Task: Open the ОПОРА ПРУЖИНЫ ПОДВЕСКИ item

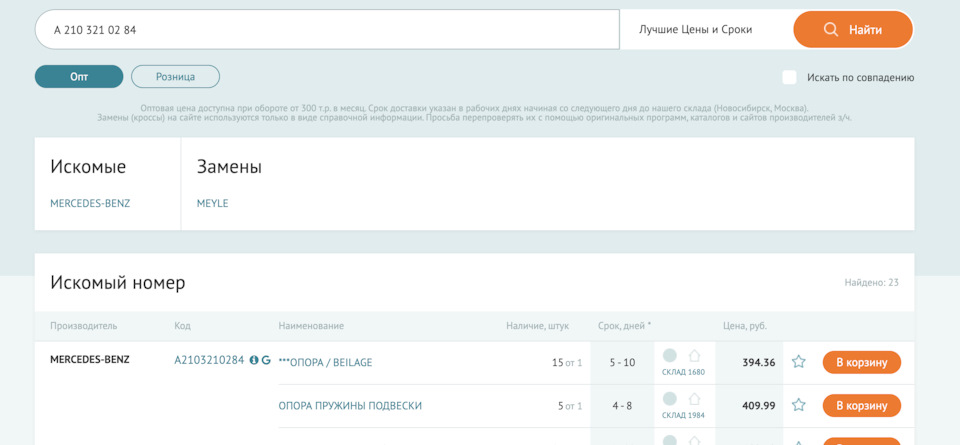Action: [350, 405]
